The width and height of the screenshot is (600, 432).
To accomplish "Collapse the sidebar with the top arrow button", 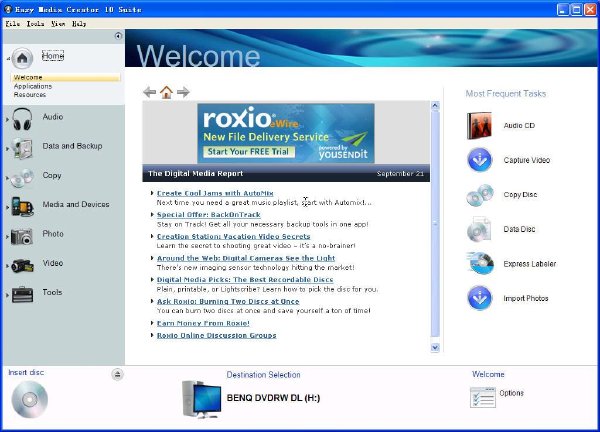I will pyautogui.click(x=118, y=36).
